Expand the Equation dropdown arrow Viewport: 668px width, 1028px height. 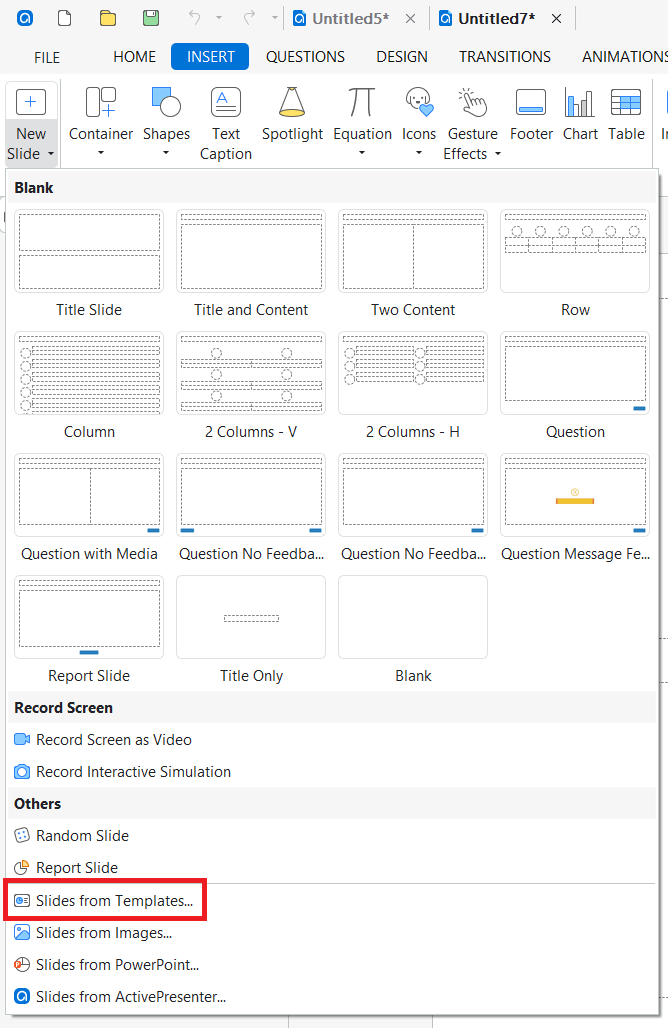[362, 153]
